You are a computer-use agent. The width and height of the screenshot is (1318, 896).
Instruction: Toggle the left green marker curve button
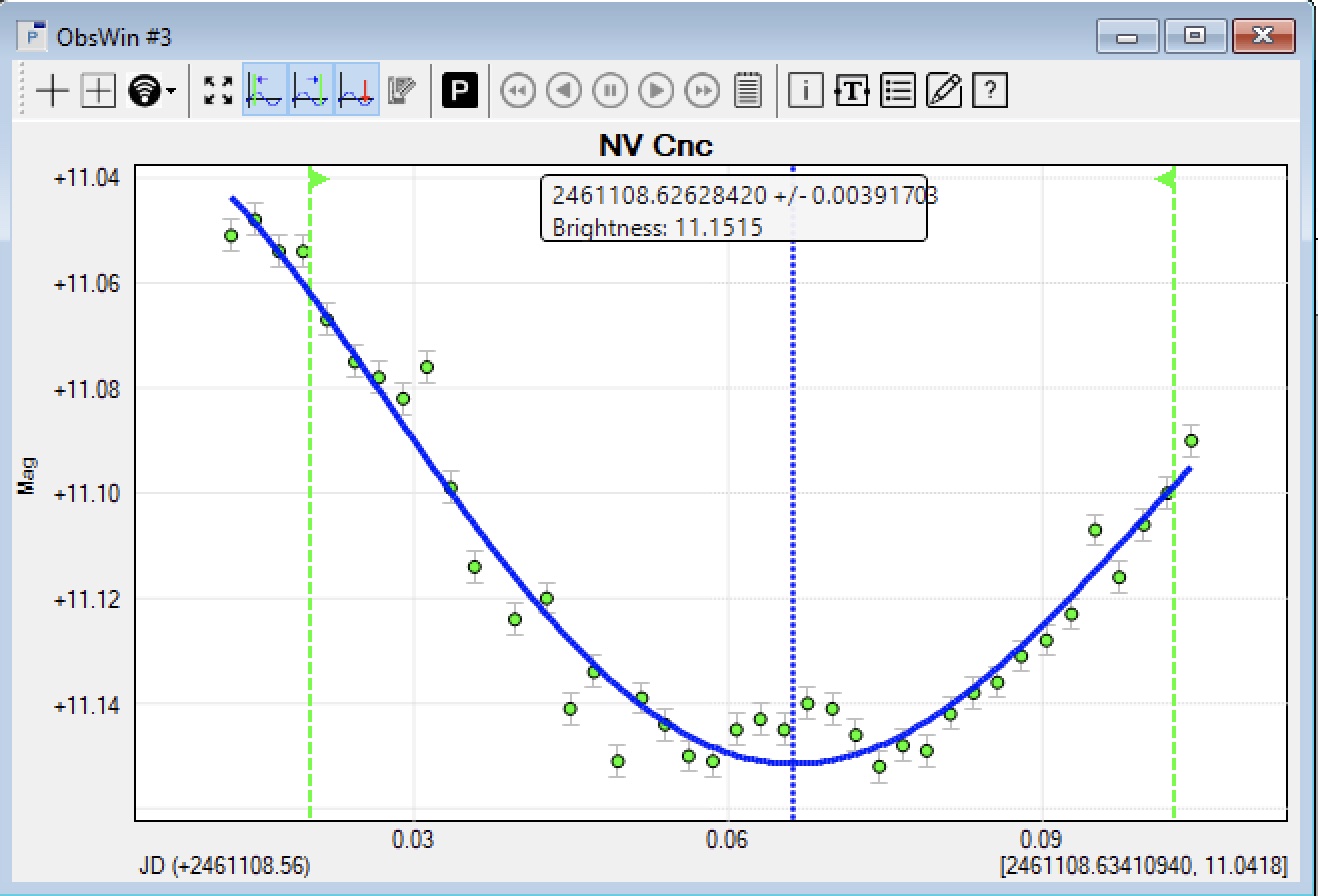[265, 90]
